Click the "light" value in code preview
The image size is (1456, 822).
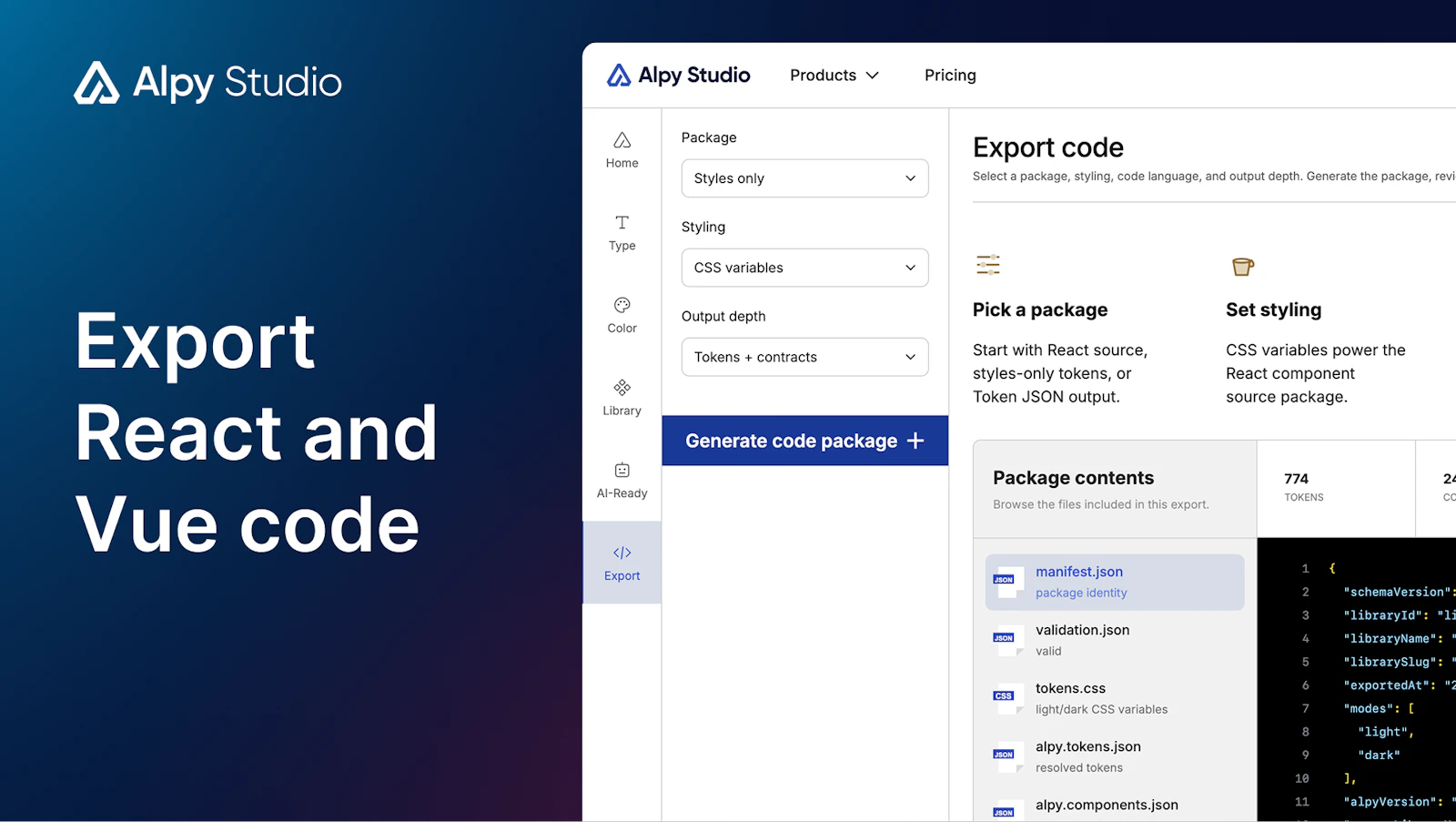click(1386, 732)
